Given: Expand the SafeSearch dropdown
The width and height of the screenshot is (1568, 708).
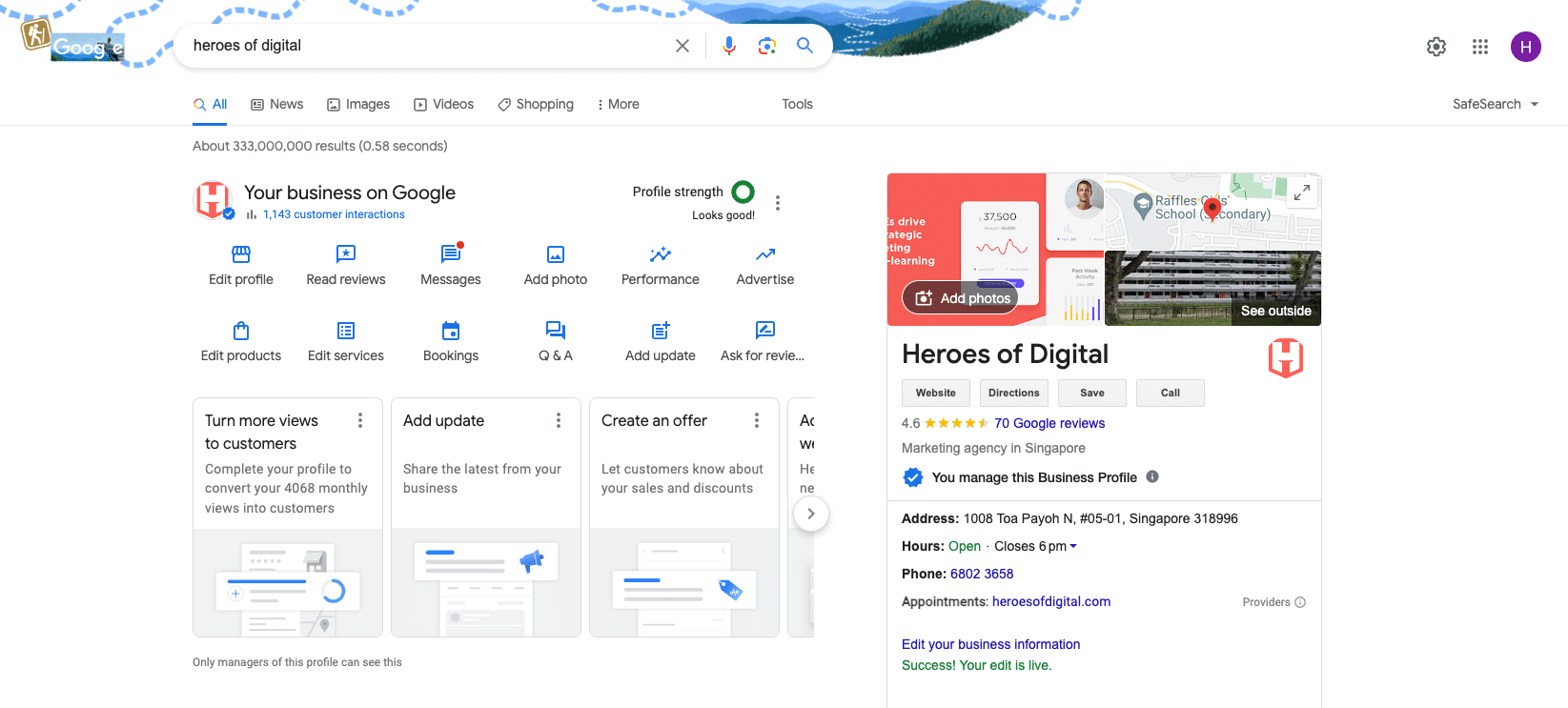Looking at the screenshot, I should [1496, 104].
